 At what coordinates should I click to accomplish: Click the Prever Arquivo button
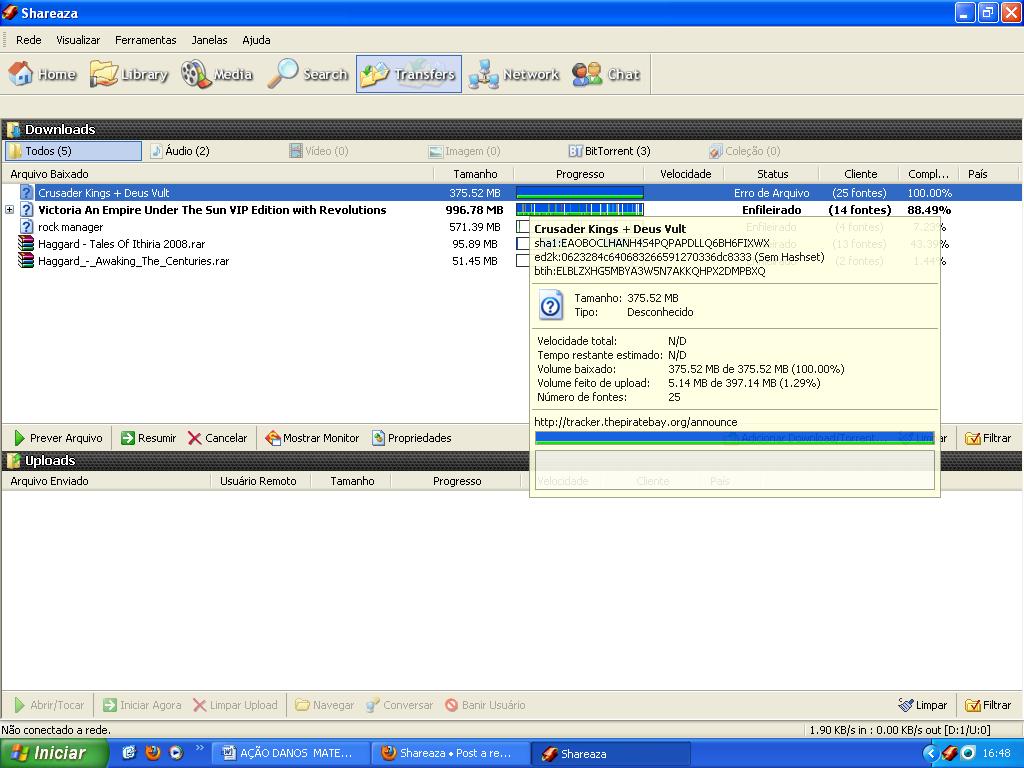(x=58, y=438)
